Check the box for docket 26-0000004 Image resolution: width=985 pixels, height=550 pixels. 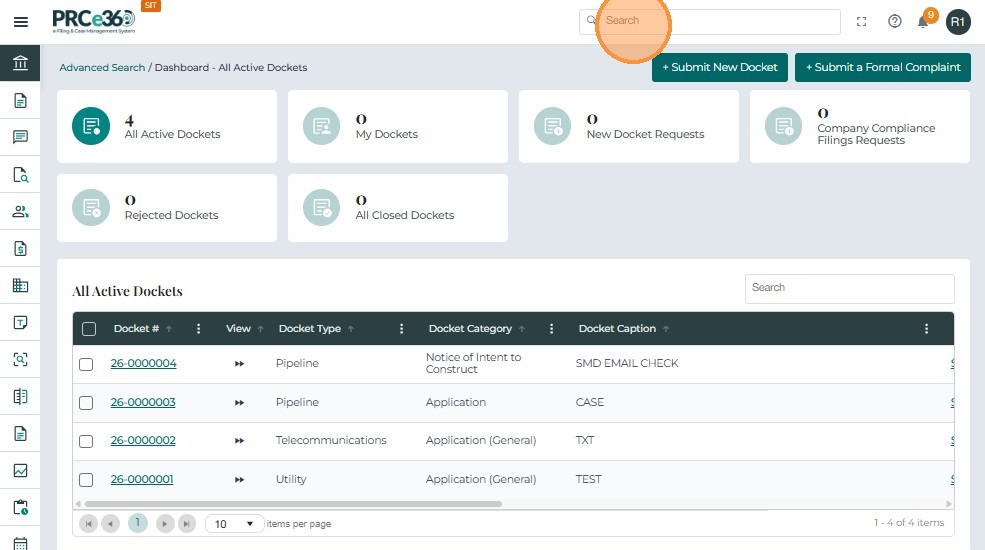click(x=86, y=364)
